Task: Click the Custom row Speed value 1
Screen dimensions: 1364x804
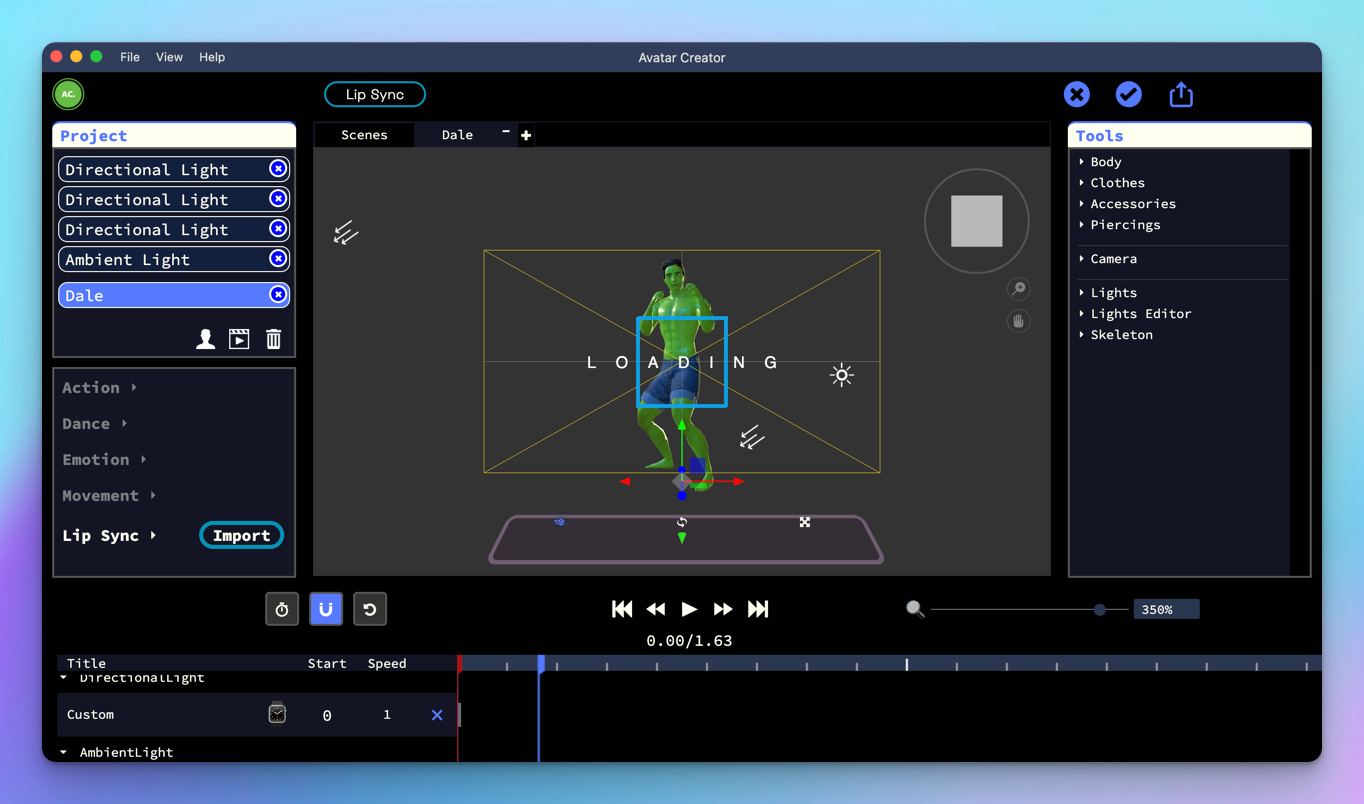Action: (x=387, y=715)
